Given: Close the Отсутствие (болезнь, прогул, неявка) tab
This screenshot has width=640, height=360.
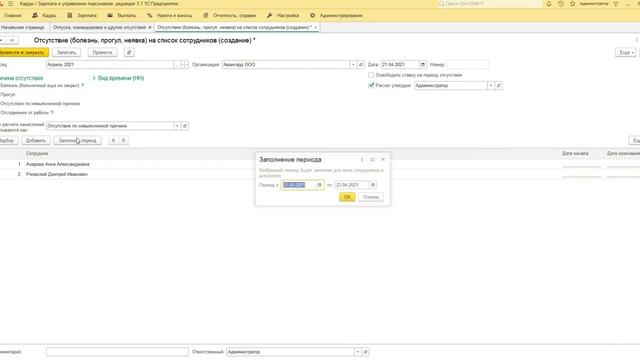Looking at the screenshot, I should (x=316, y=27).
